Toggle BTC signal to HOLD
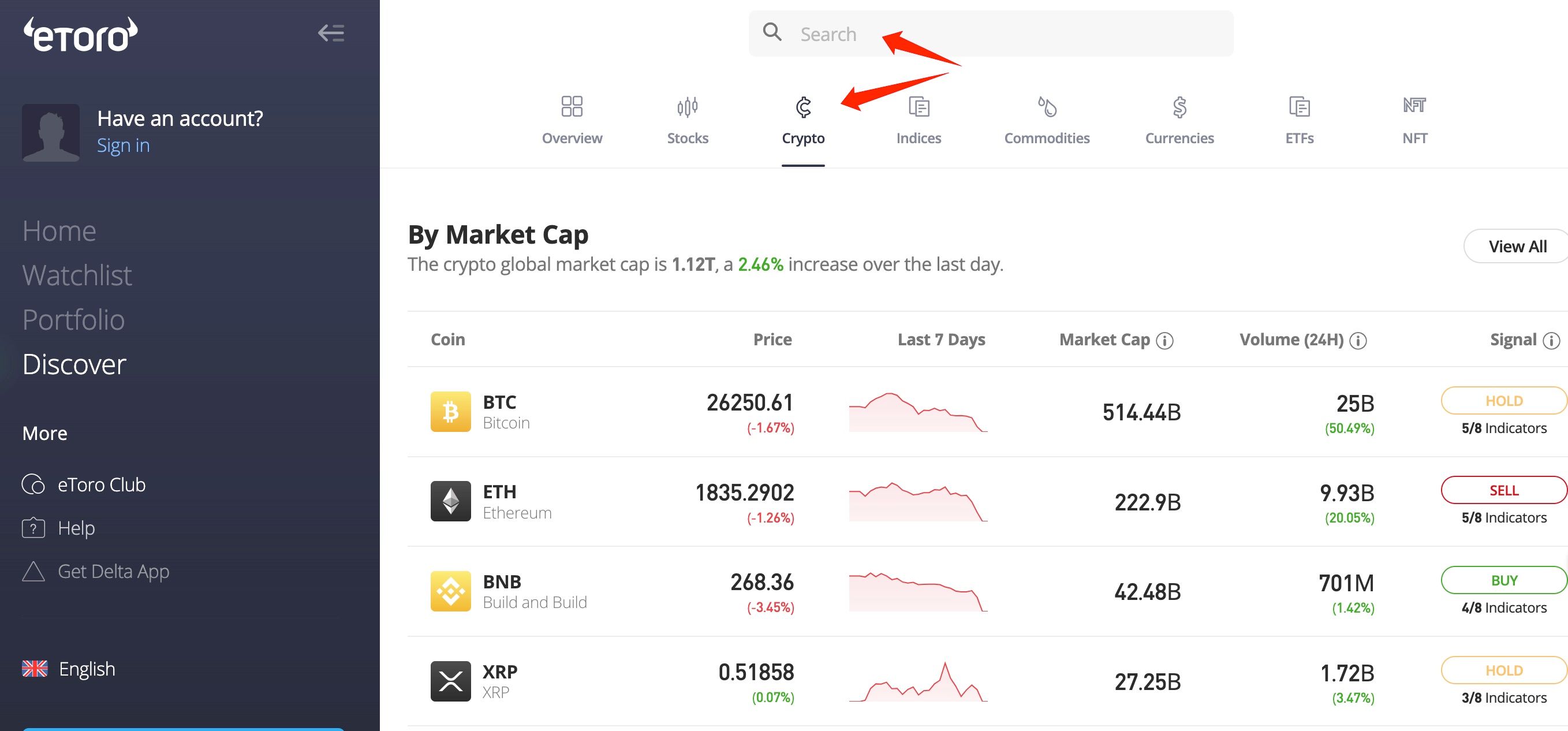The width and height of the screenshot is (1568, 731). pyautogui.click(x=1503, y=401)
